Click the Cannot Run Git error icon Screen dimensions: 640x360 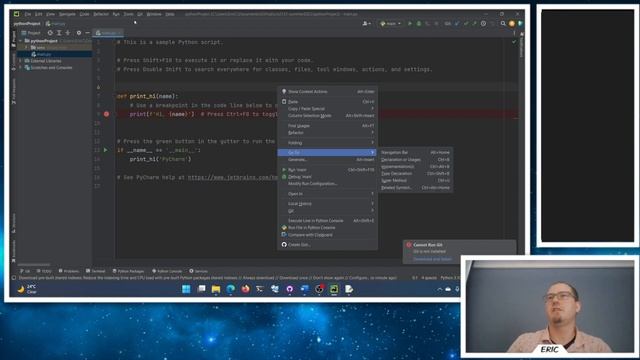click(x=409, y=244)
